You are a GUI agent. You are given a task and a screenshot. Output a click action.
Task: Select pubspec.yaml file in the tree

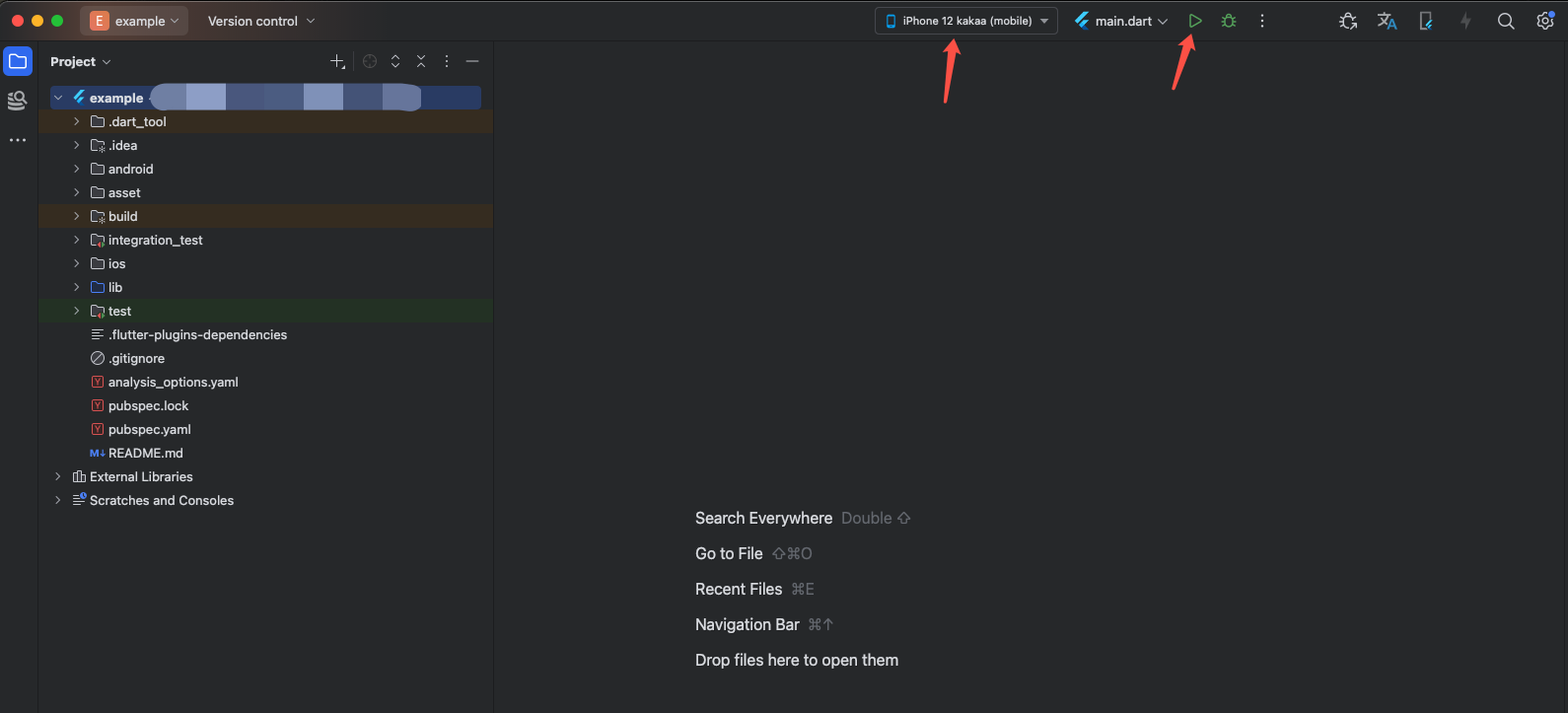click(x=149, y=429)
